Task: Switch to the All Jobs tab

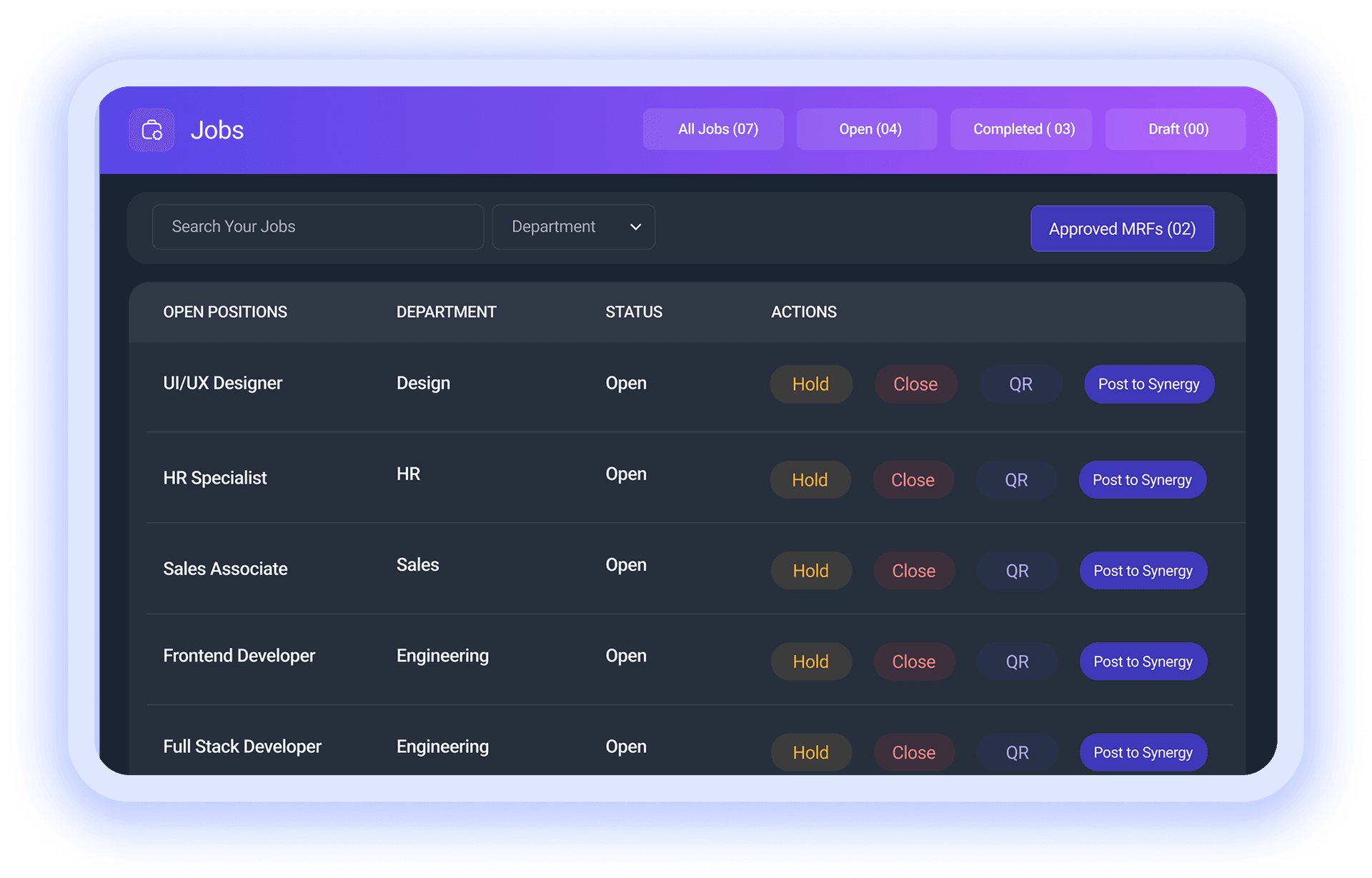Action: point(712,129)
